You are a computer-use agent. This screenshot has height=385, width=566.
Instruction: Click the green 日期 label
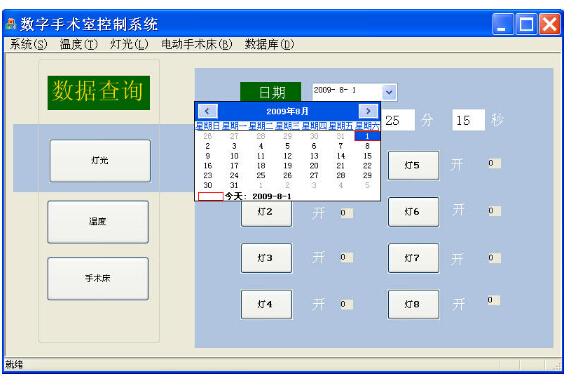(x=271, y=92)
